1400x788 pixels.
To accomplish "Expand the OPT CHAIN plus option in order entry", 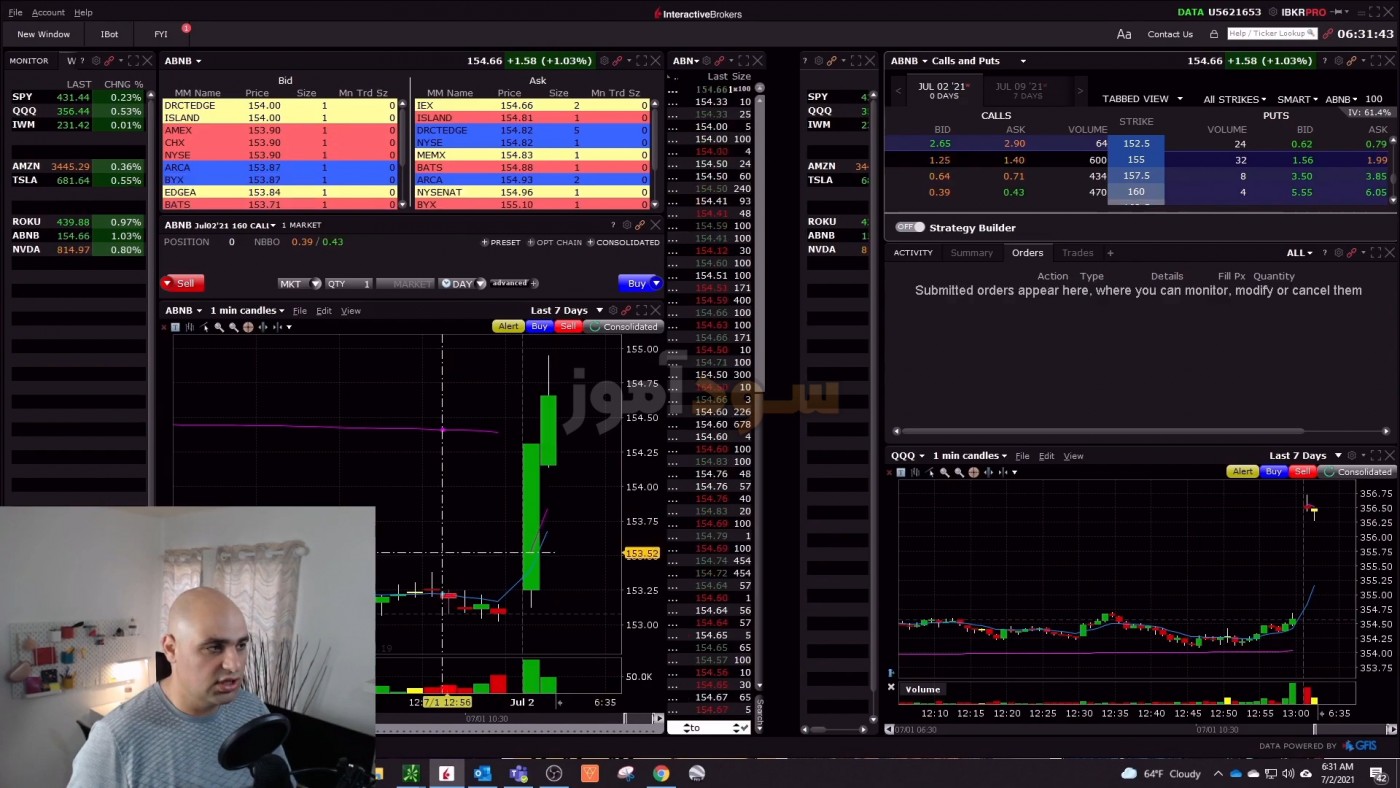I will coord(554,242).
